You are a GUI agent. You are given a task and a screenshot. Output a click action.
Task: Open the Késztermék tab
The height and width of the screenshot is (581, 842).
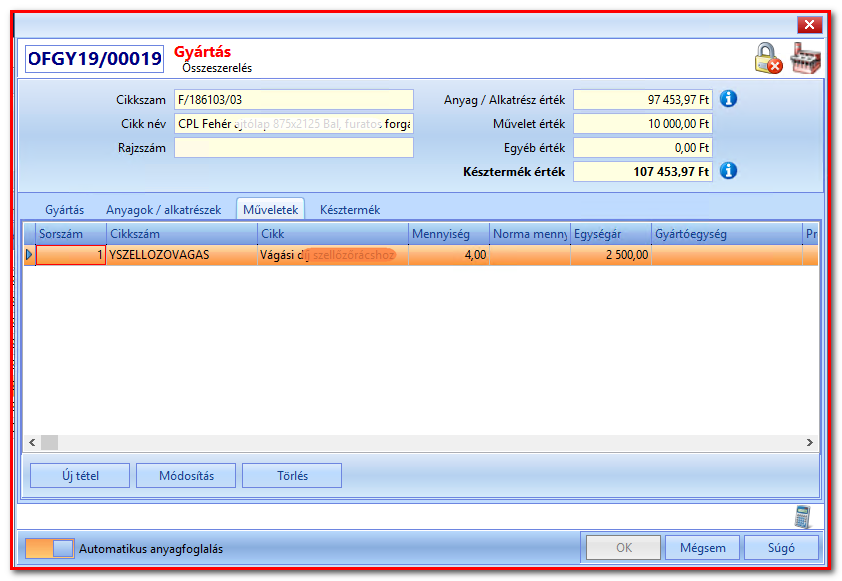350,210
